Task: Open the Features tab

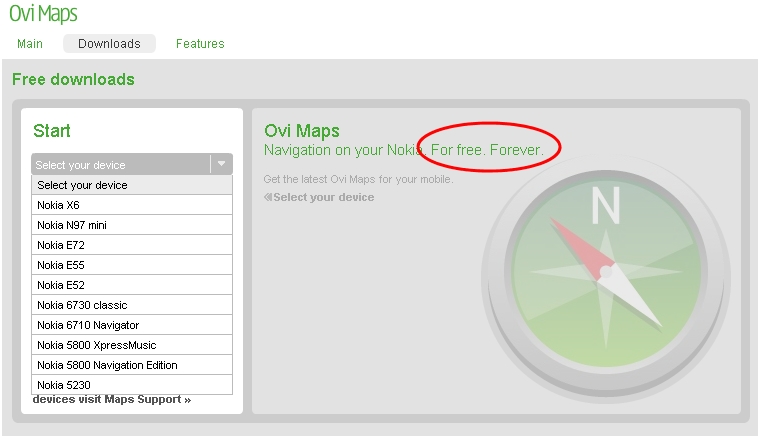Action: coord(200,44)
